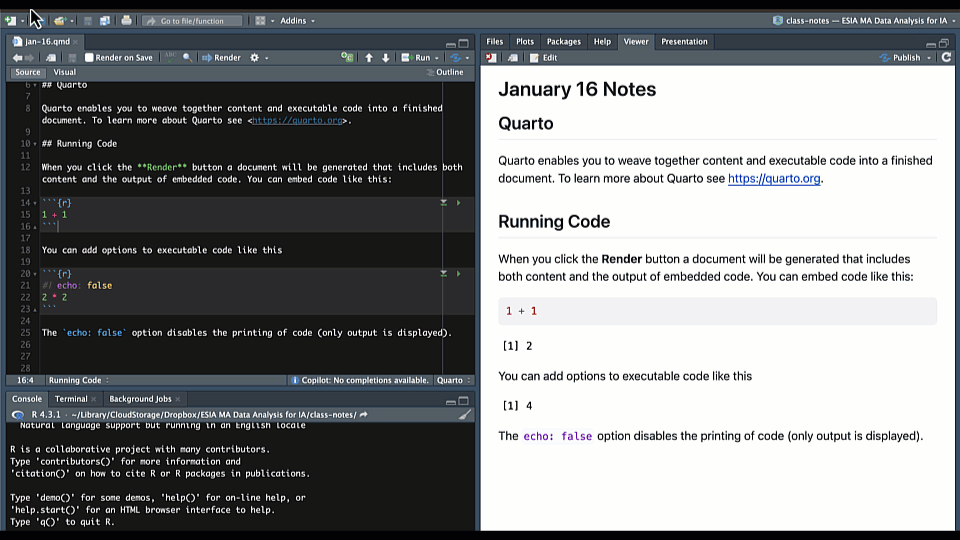Click the Go to file/function search field

(193, 20)
